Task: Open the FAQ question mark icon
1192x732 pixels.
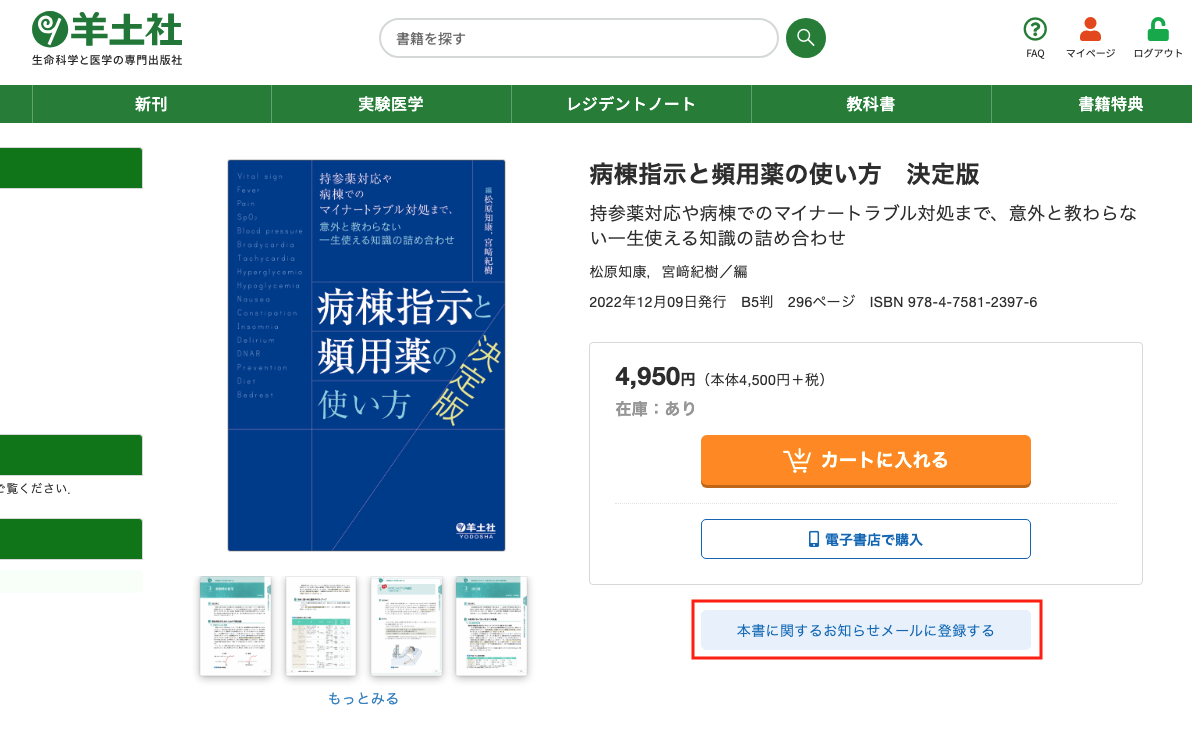Action: tap(1035, 30)
